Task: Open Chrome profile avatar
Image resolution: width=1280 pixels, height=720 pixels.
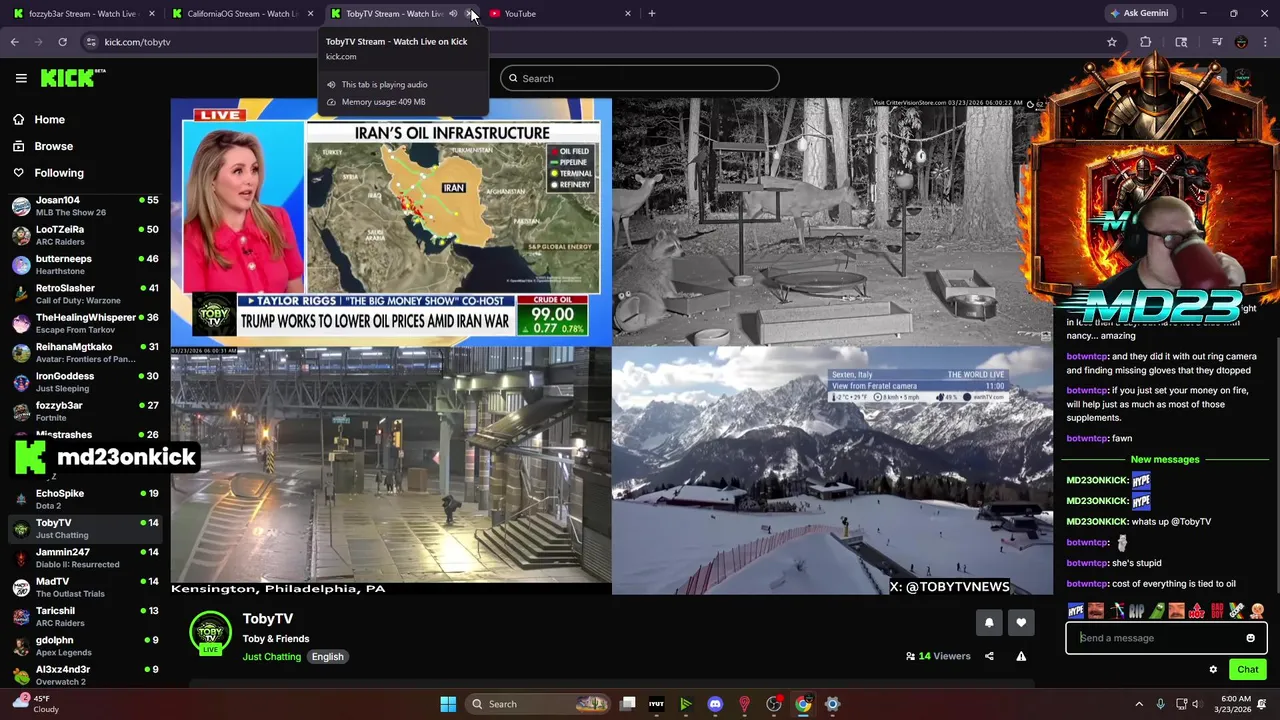Action: pos(1241,42)
